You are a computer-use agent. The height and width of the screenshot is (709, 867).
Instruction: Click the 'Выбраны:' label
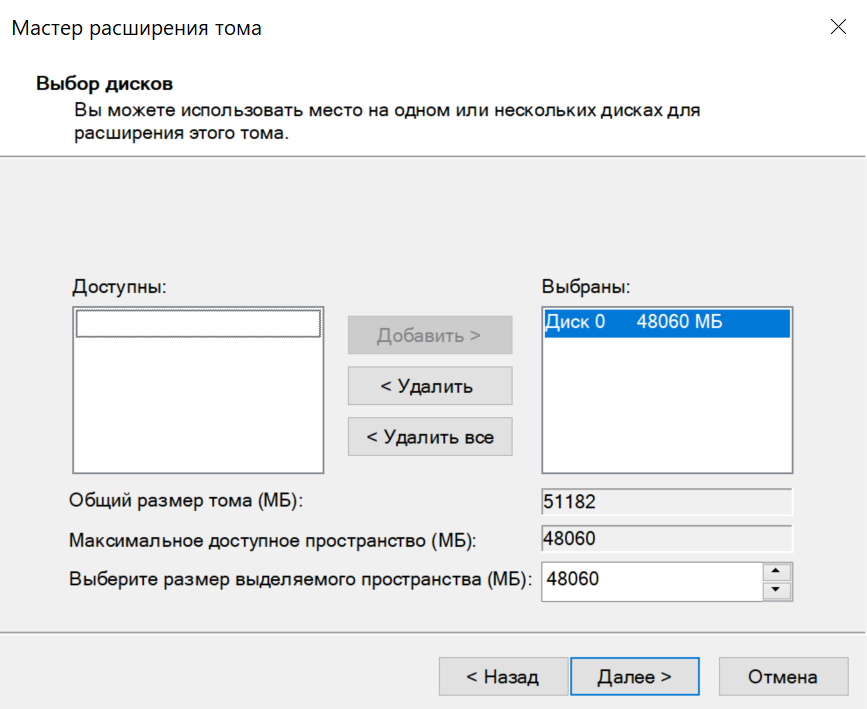(586, 287)
